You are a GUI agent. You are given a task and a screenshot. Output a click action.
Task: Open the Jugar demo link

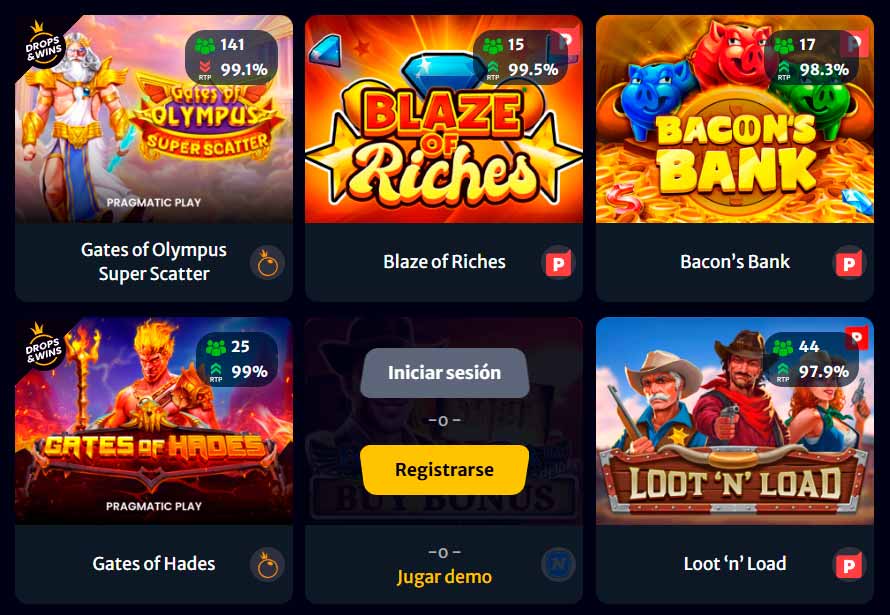click(444, 576)
